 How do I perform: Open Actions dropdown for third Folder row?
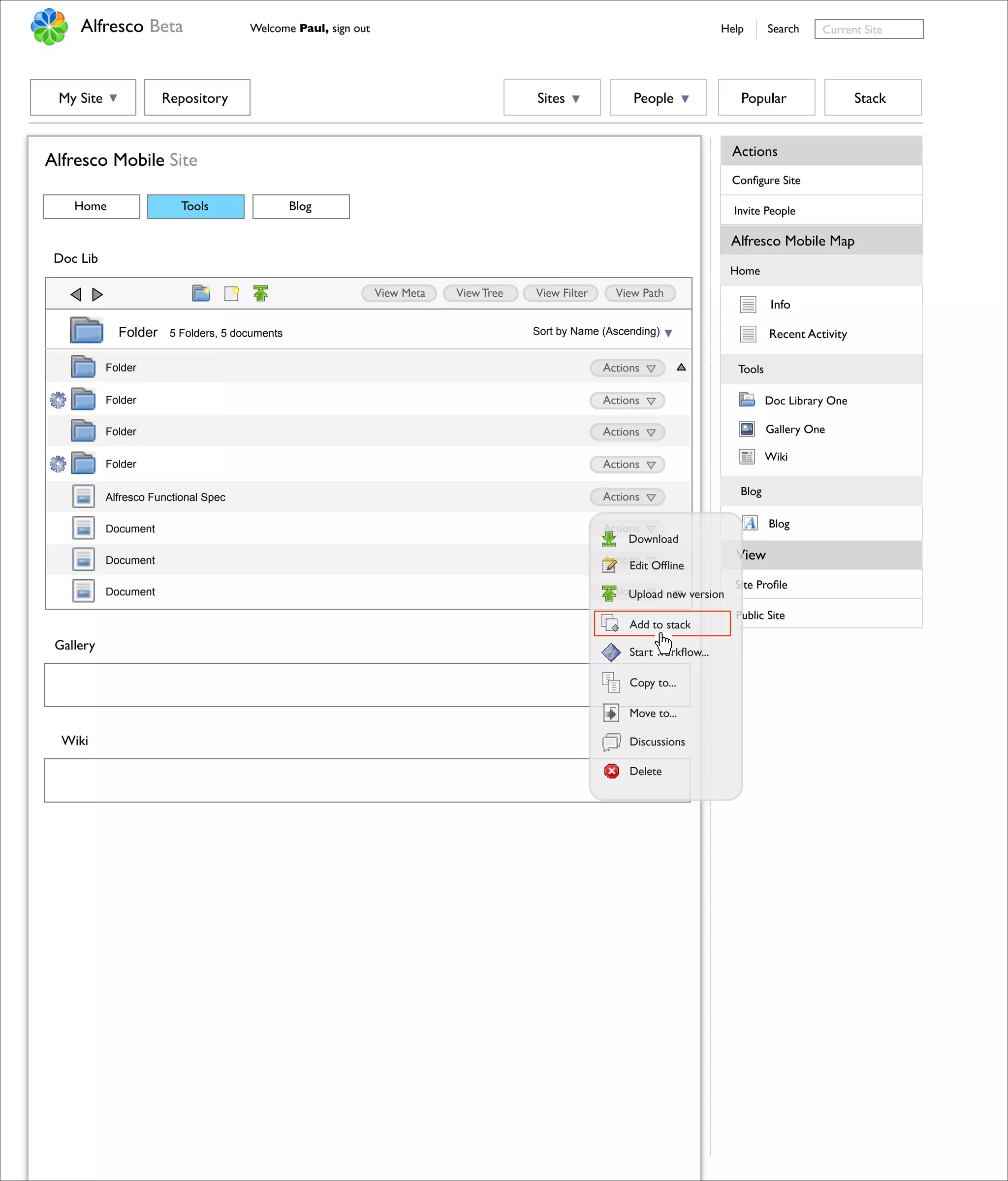point(627,432)
